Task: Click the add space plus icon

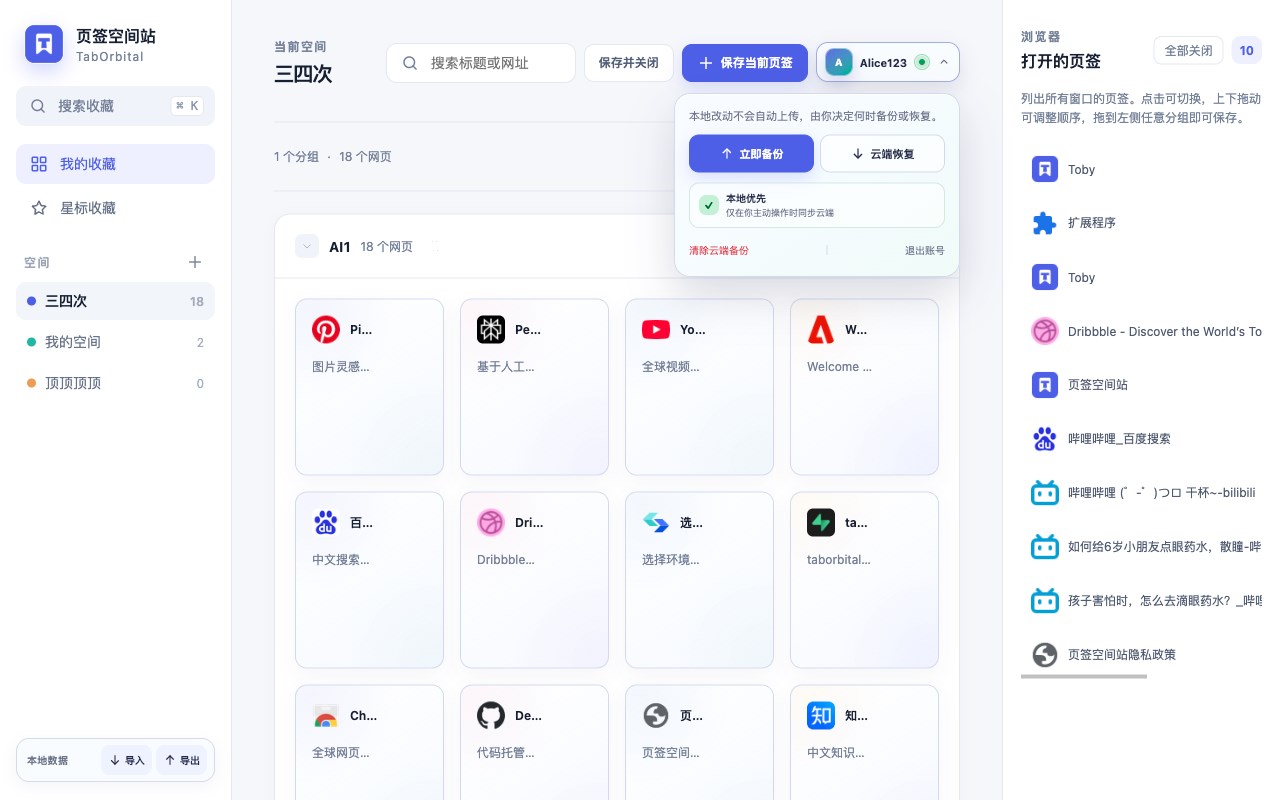Action: point(195,262)
